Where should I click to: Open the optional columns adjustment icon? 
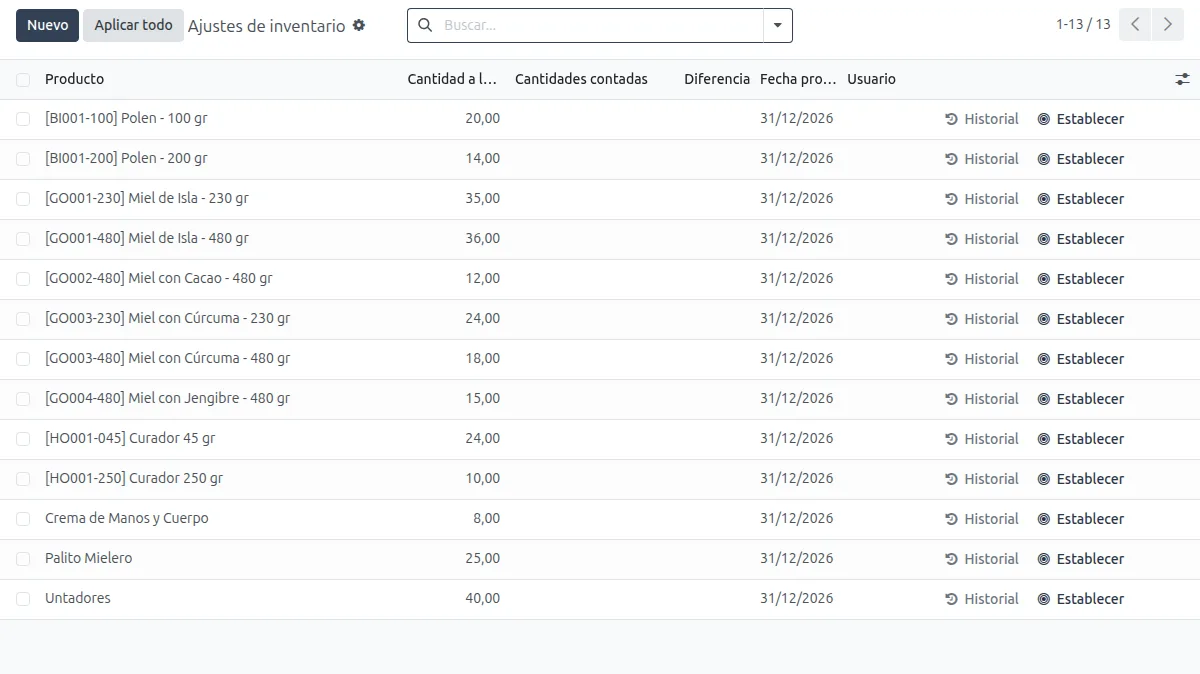pyautogui.click(x=1182, y=79)
